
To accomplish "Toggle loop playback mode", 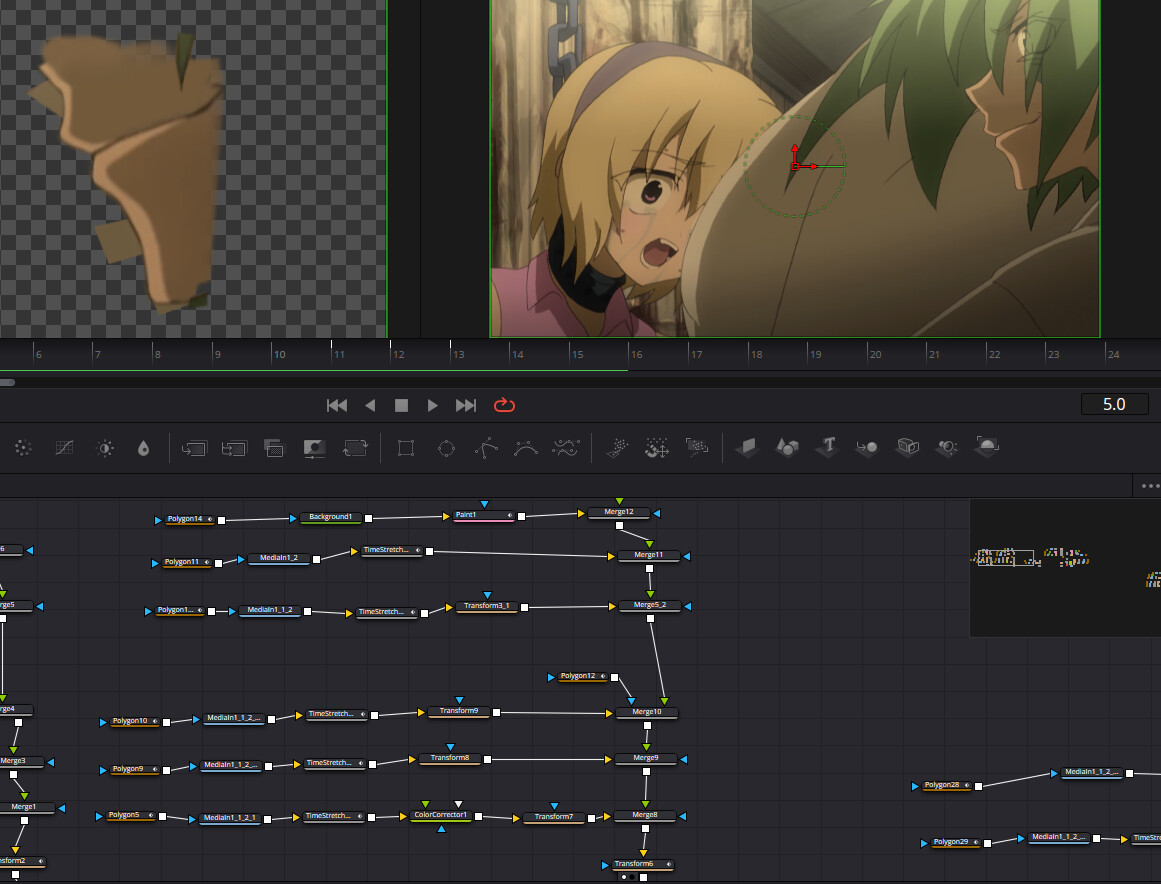I will click(x=504, y=405).
